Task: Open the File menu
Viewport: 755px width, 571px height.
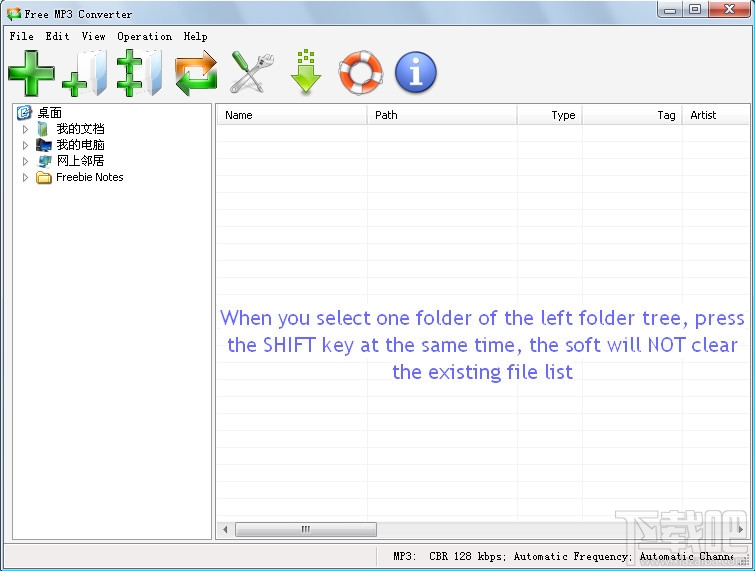Action: click(22, 36)
